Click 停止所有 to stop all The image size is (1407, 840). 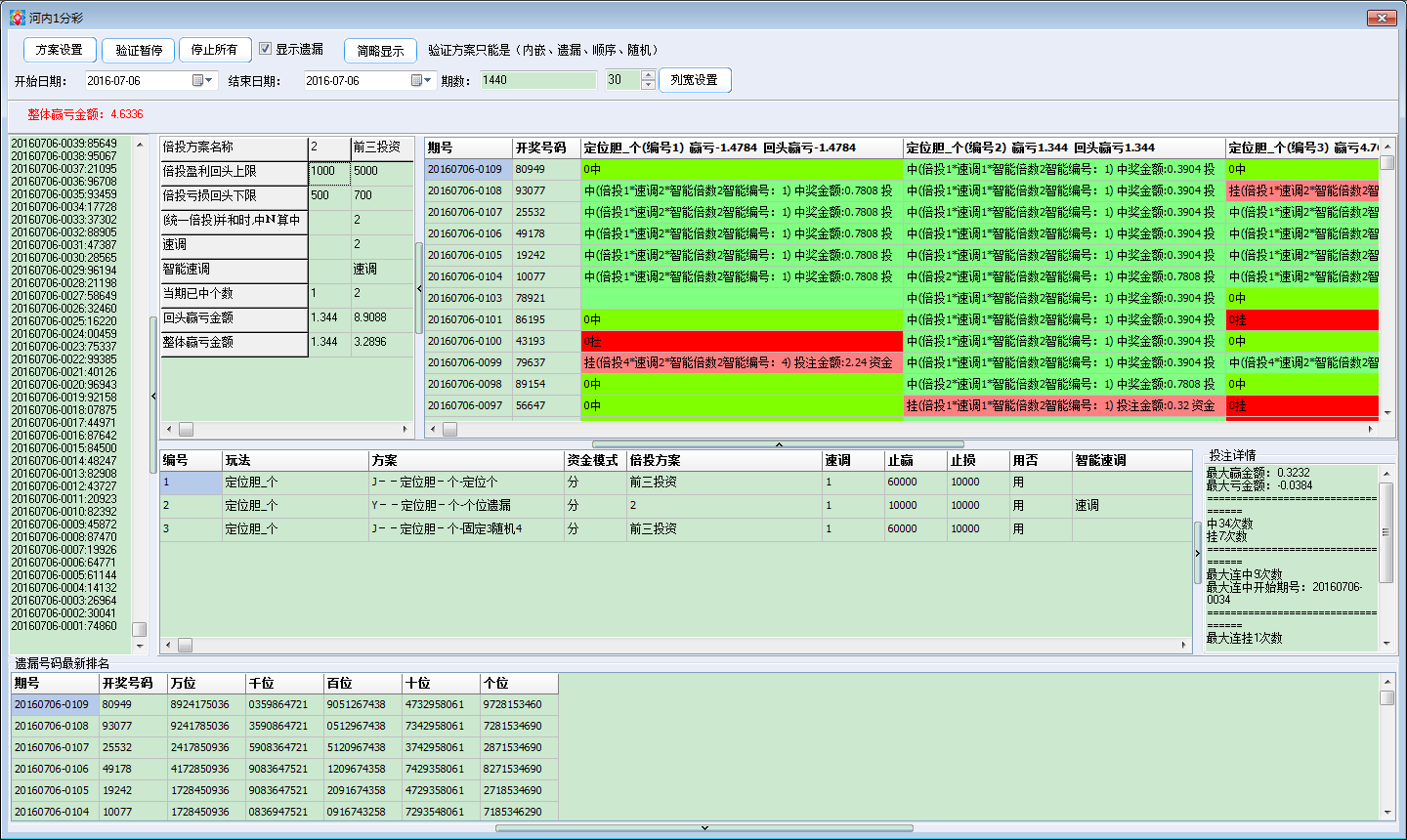coord(214,50)
